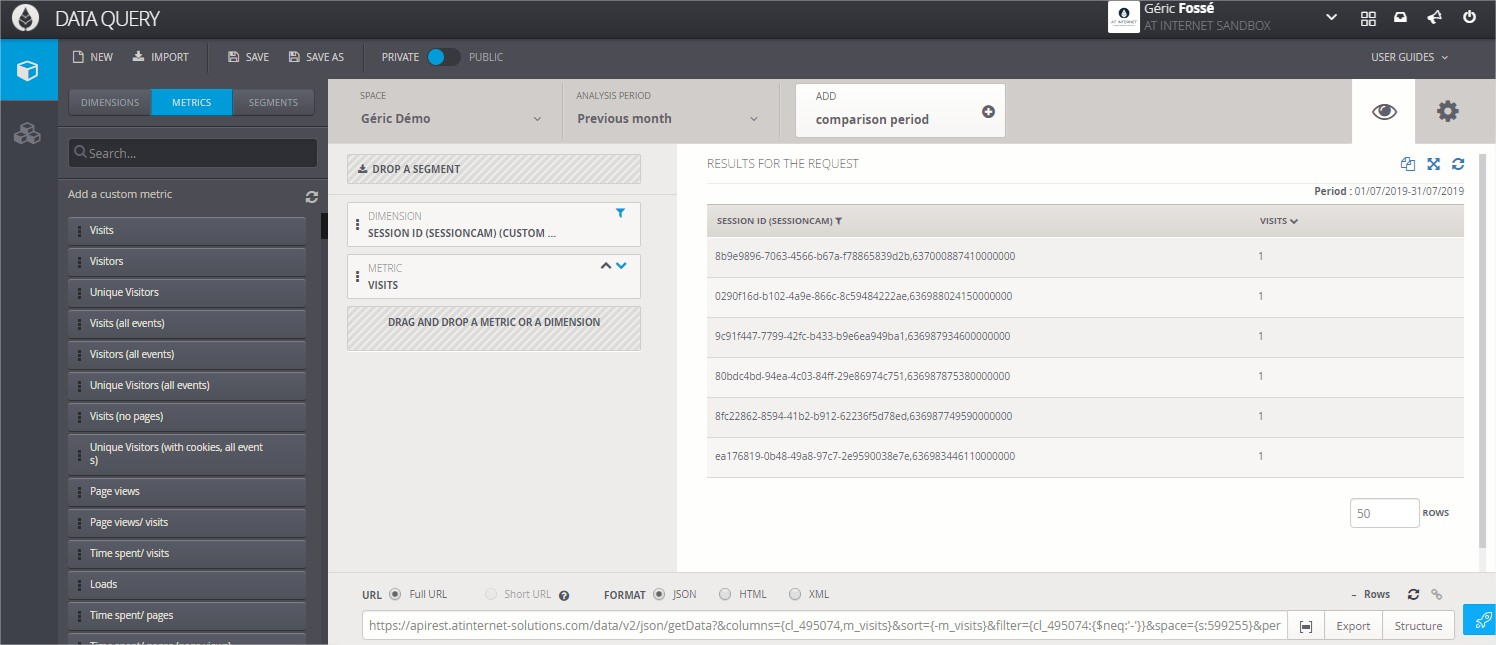Refresh the results table
The image size is (1496, 645).
pos(1458,164)
